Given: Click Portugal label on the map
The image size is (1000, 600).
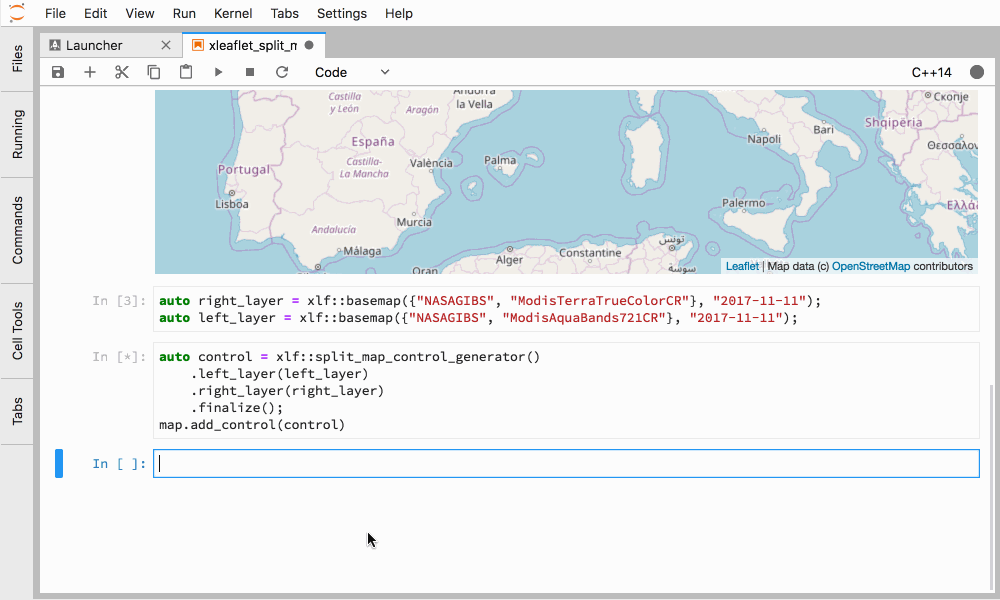Looking at the screenshot, I should (244, 170).
